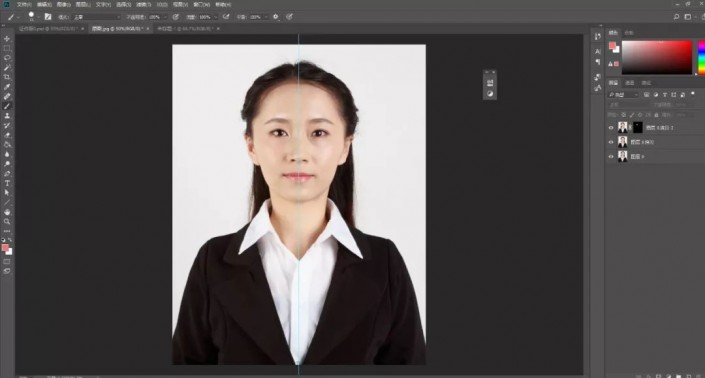
Task: Click the brush opacity value field
Action: point(155,17)
